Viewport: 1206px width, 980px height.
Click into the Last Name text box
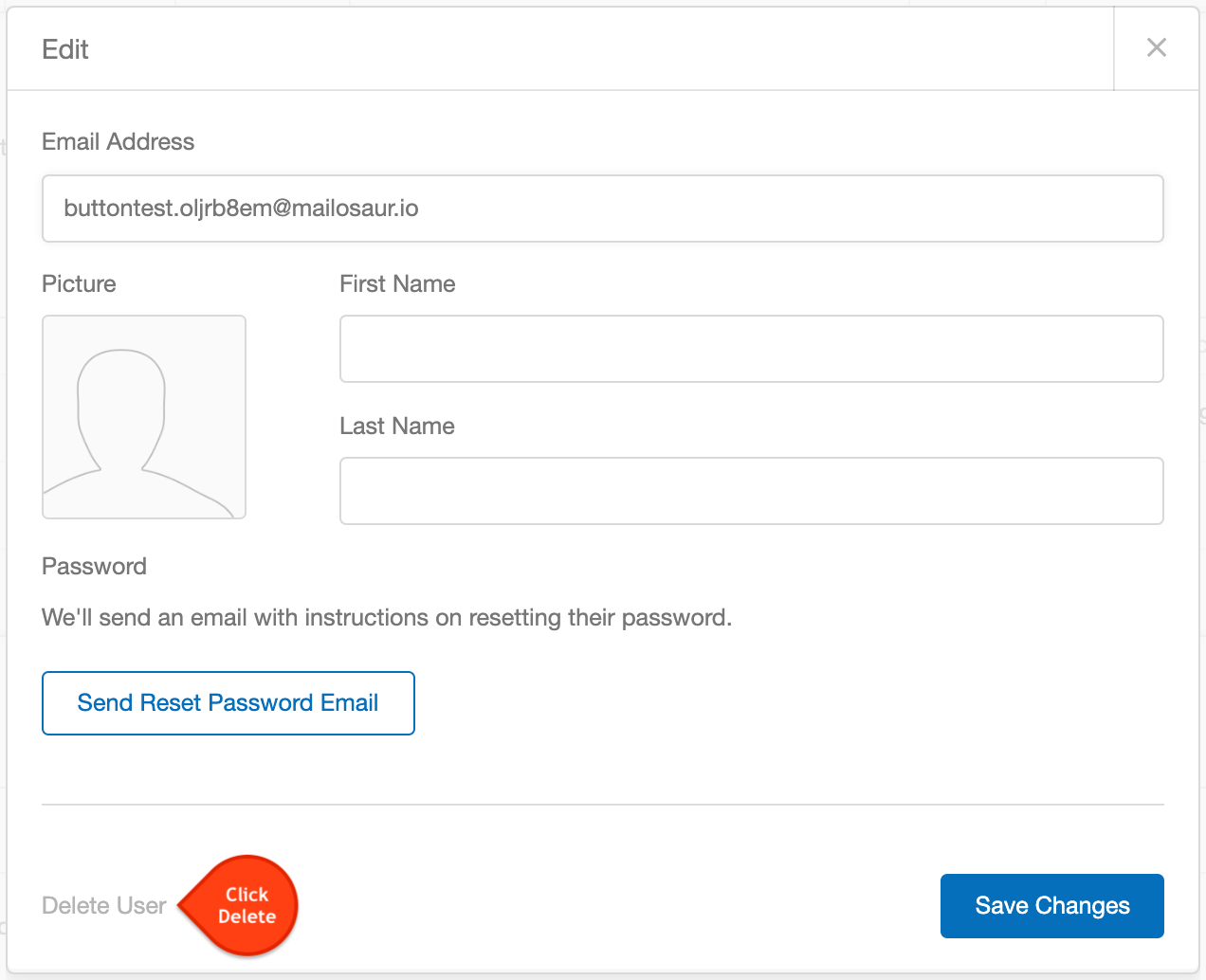click(x=752, y=491)
